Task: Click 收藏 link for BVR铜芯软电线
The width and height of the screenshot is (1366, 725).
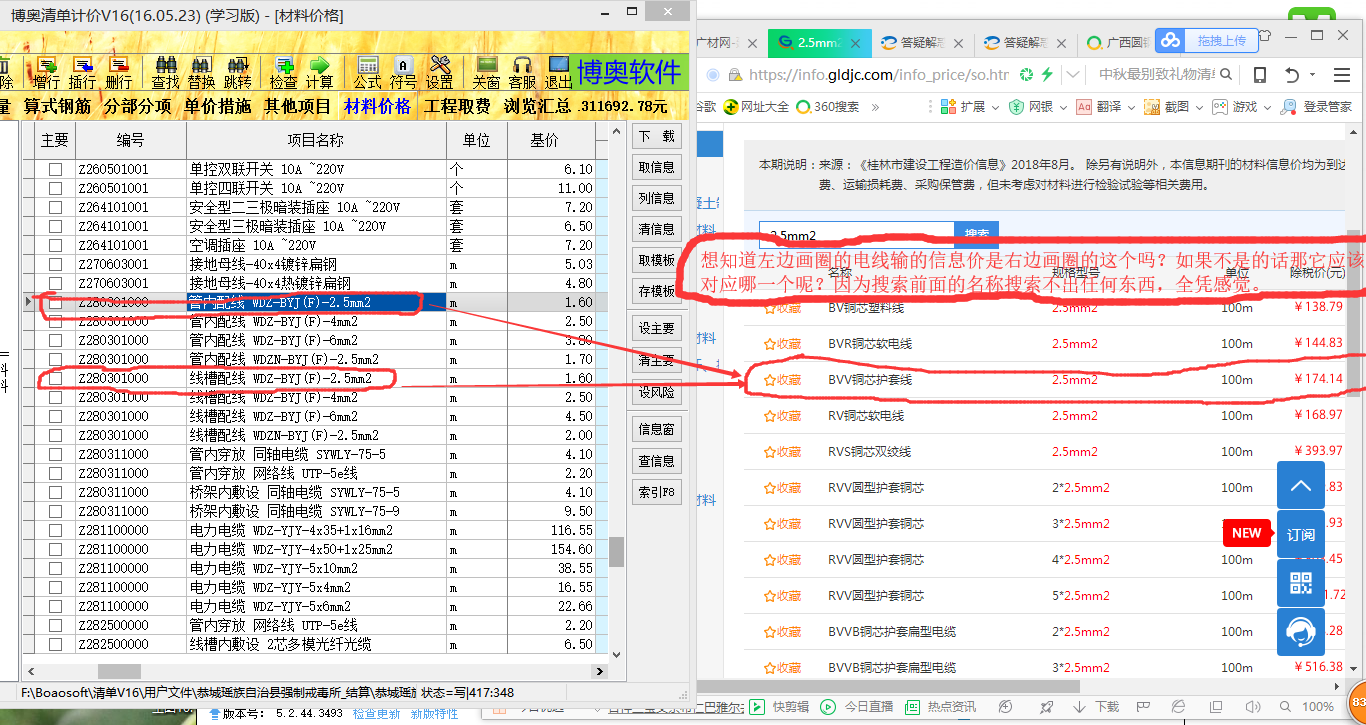Action: 782,344
